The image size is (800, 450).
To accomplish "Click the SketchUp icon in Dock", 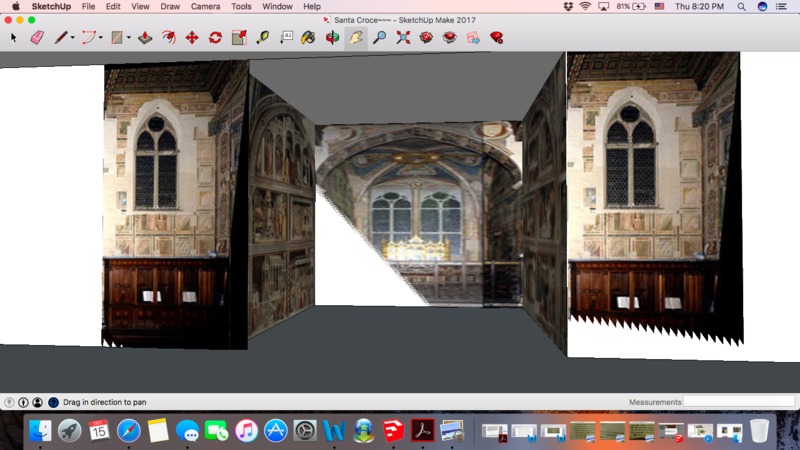I will click(x=393, y=431).
